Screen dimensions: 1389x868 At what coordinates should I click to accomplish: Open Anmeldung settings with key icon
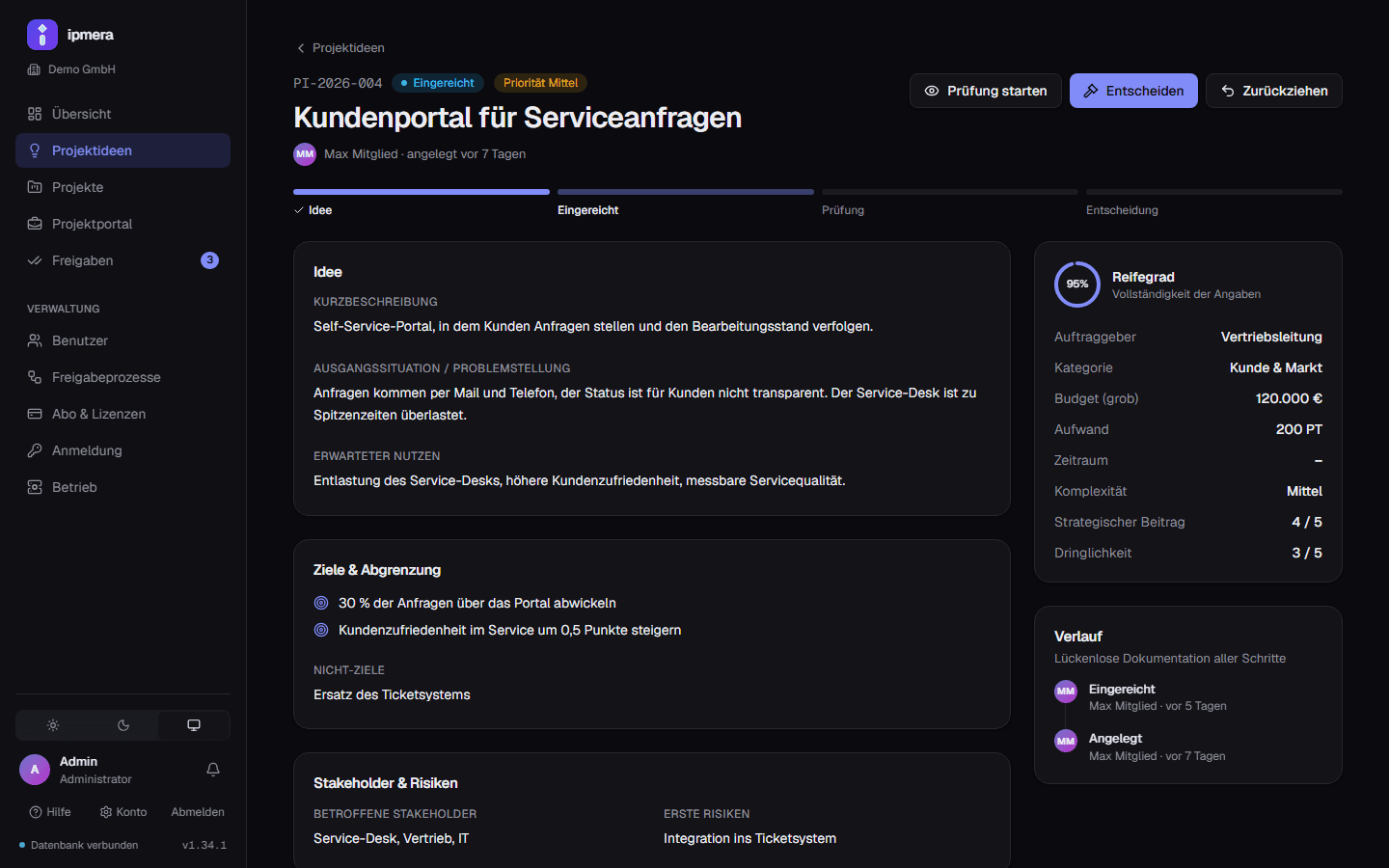pyautogui.click(x=123, y=450)
